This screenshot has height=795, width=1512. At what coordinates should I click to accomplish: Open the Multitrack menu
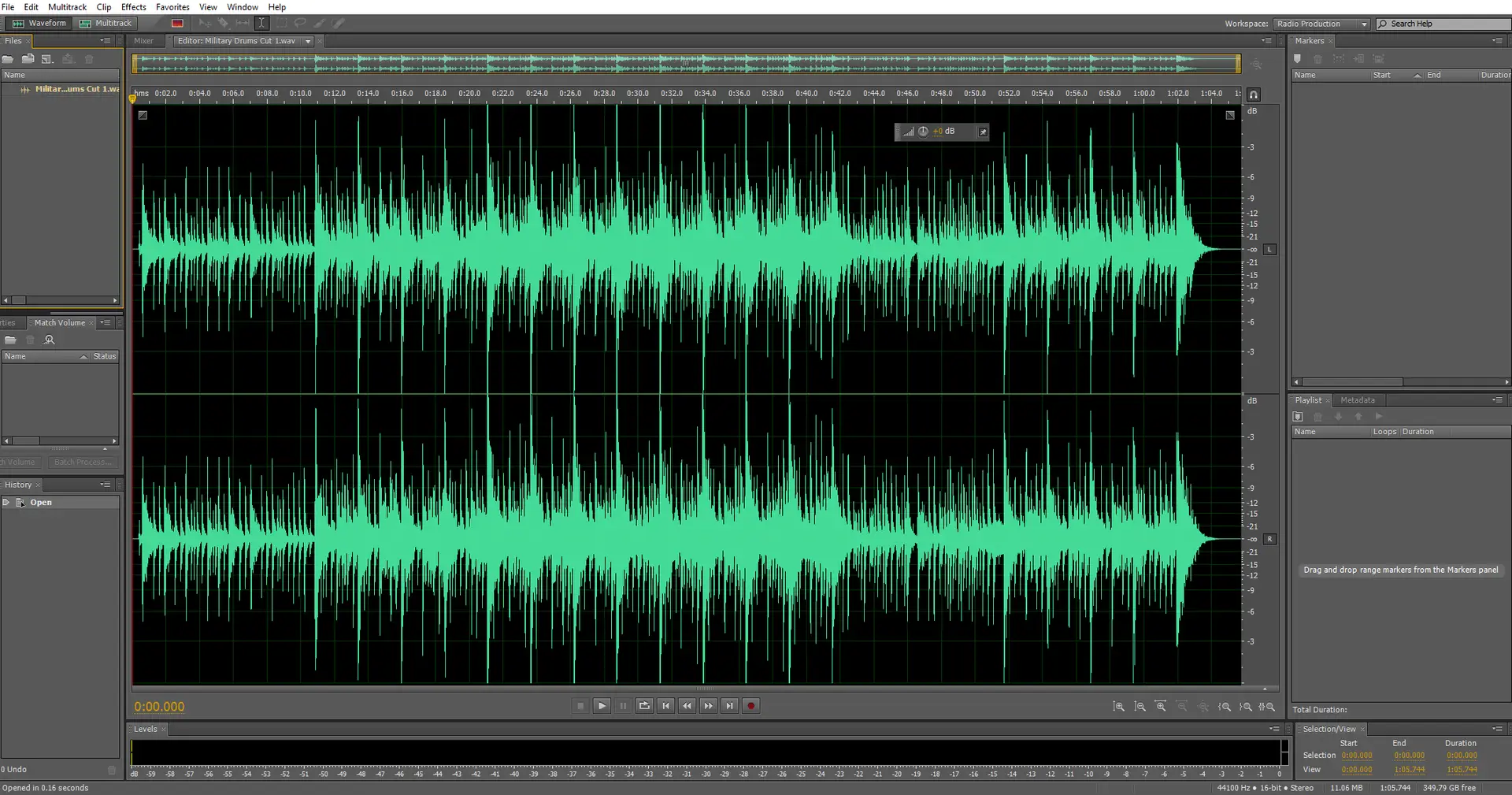pos(67,7)
